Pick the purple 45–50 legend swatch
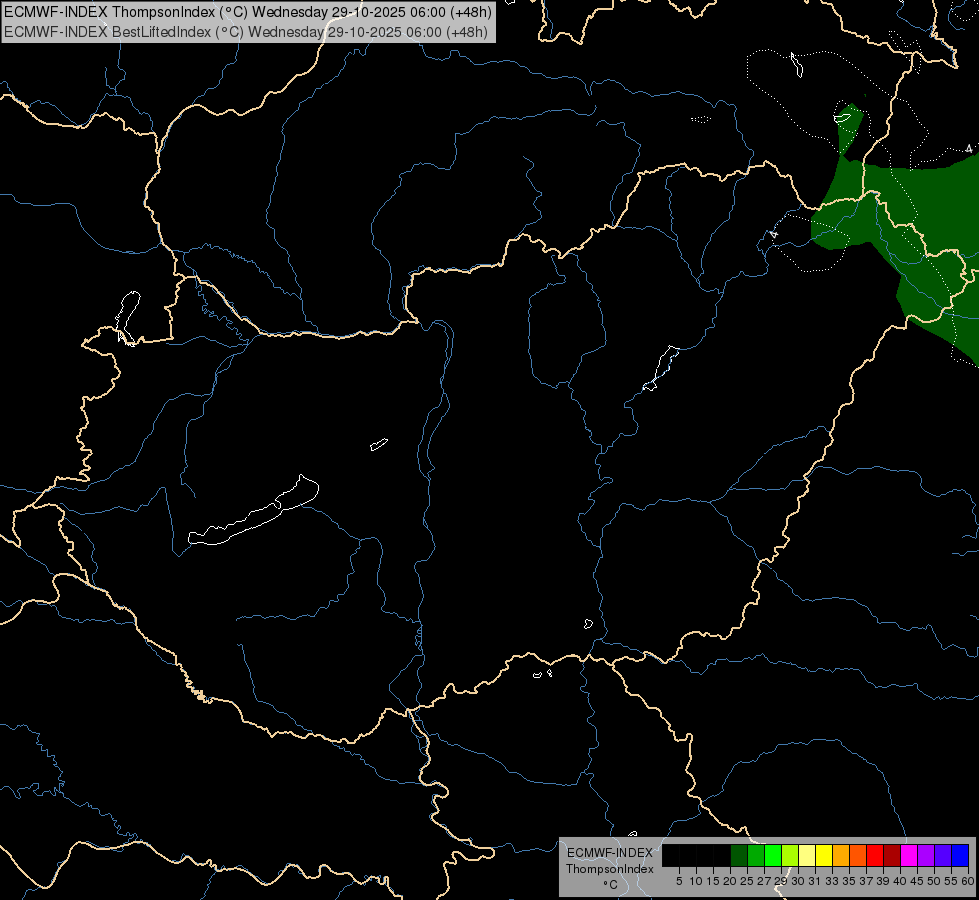This screenshot has width=979, height=900. click(x=926, y=855)
